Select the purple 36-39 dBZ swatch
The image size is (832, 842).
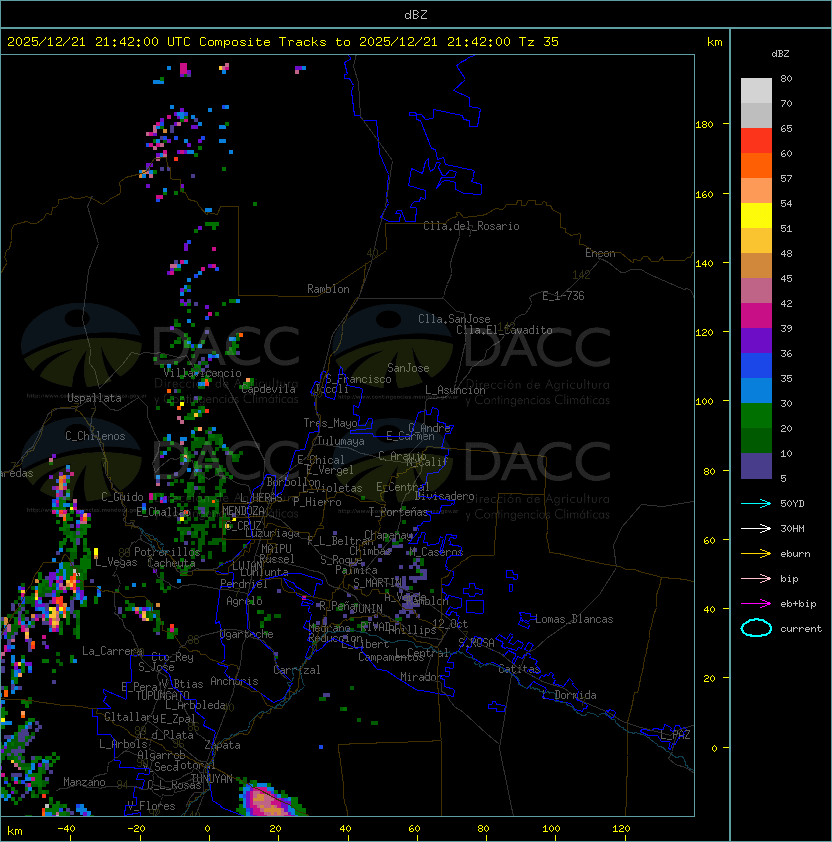coord(756,340)
